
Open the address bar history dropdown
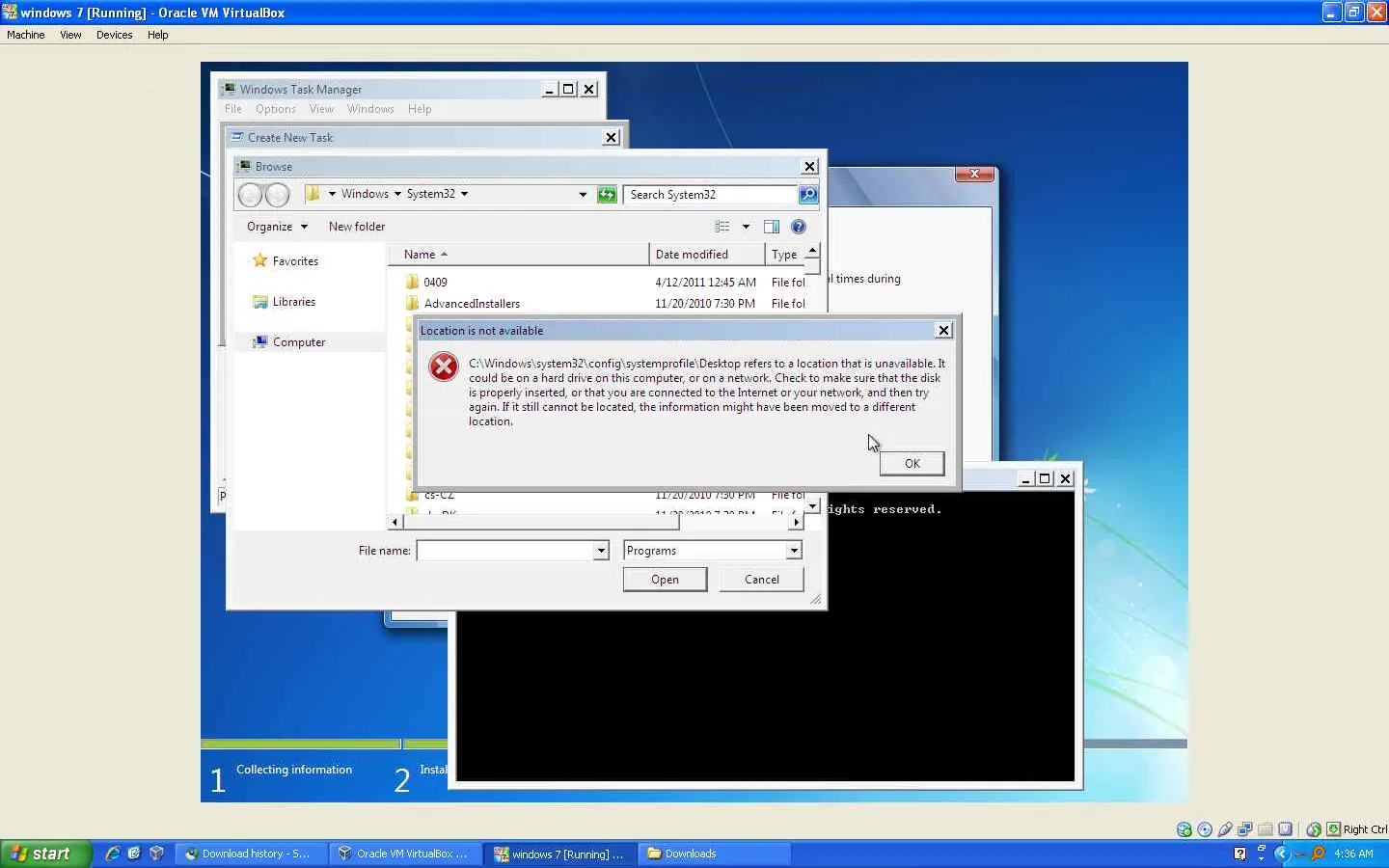(x=583, y=195)
